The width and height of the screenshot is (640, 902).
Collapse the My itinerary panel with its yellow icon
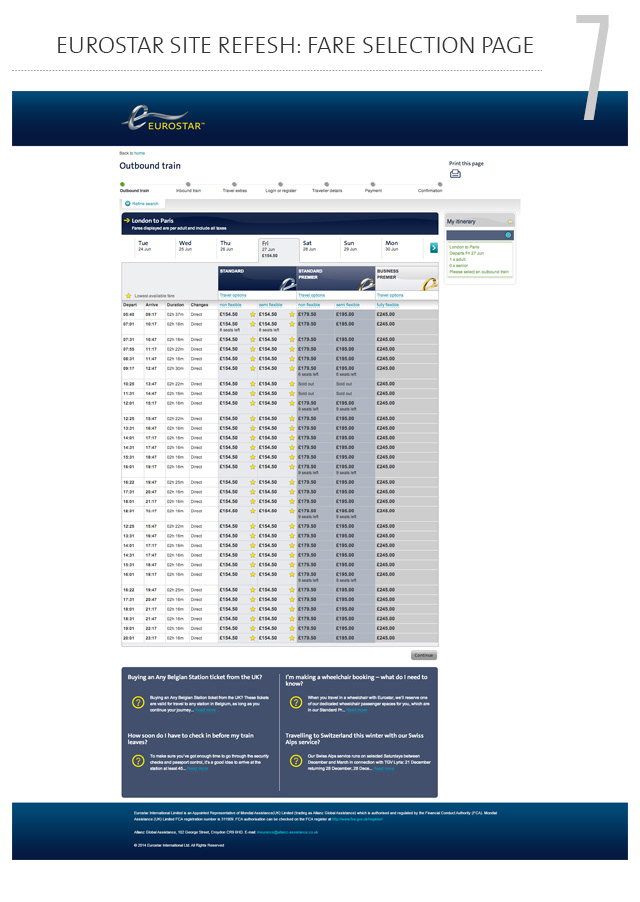[x=509, y=221]
